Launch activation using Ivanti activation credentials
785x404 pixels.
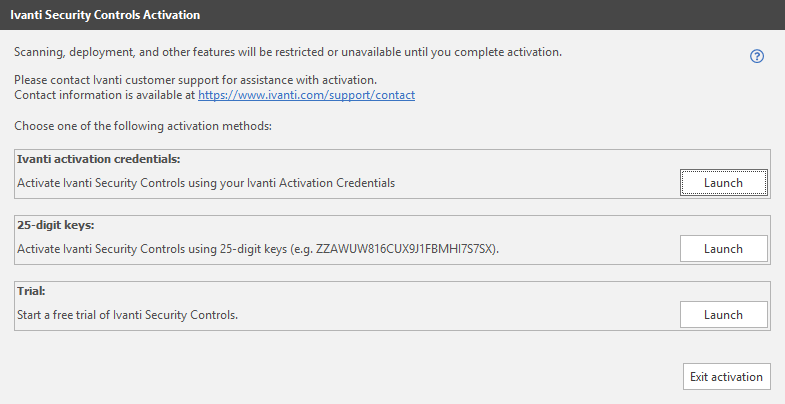point(723,183)
